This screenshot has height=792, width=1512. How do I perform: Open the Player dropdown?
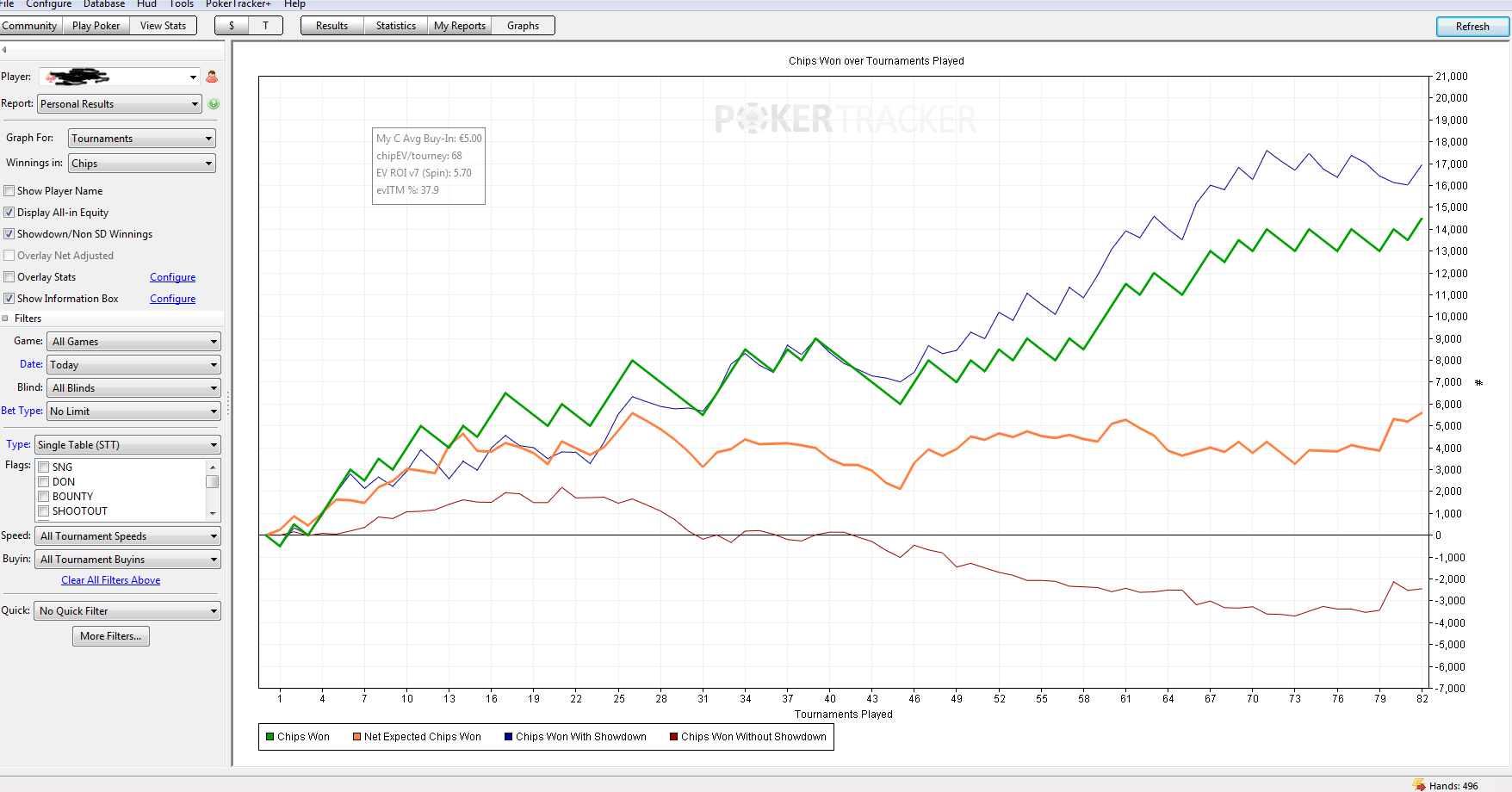119,77
